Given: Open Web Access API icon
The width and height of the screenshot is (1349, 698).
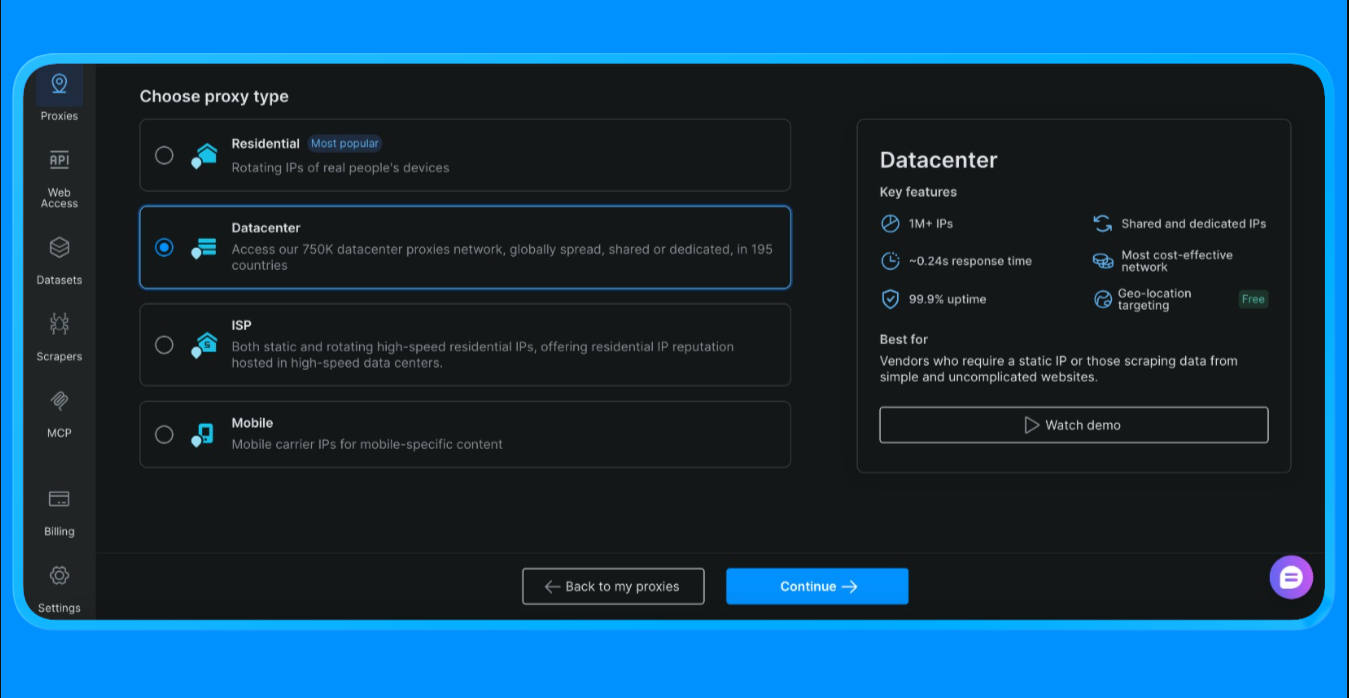Looking at the screenshot, I should pyautogui.click(x=59, y=161).
